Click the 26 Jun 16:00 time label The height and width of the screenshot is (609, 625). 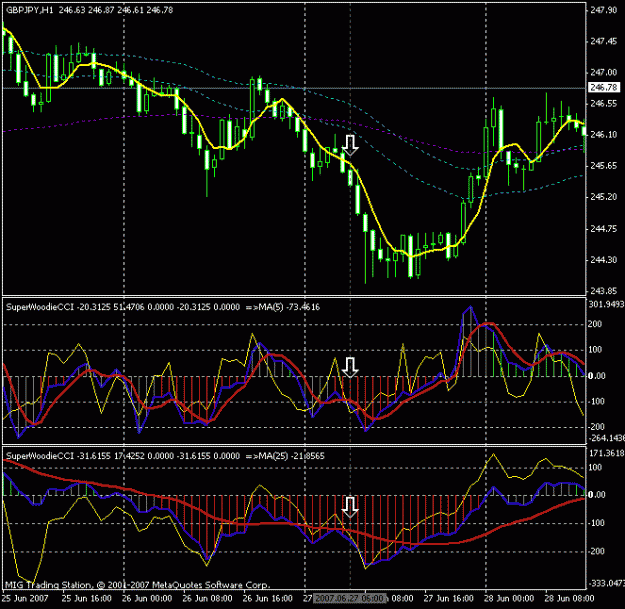pos(267,598)
